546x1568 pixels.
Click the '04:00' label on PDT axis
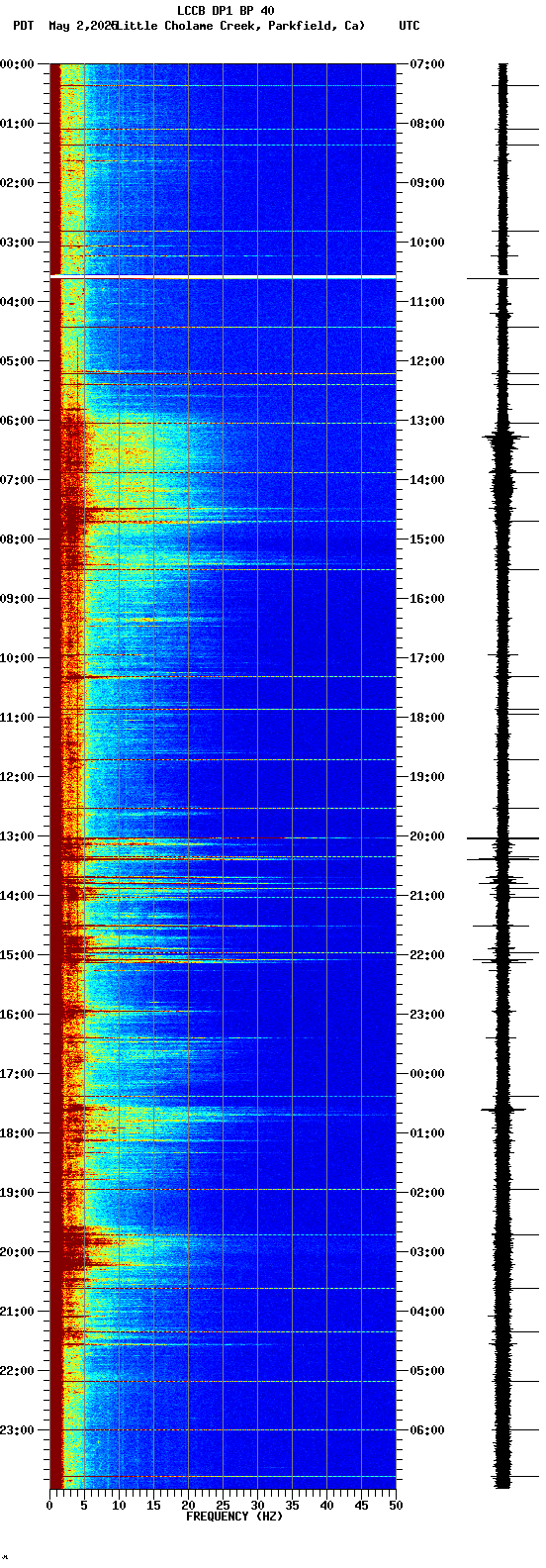click(17, 302)
